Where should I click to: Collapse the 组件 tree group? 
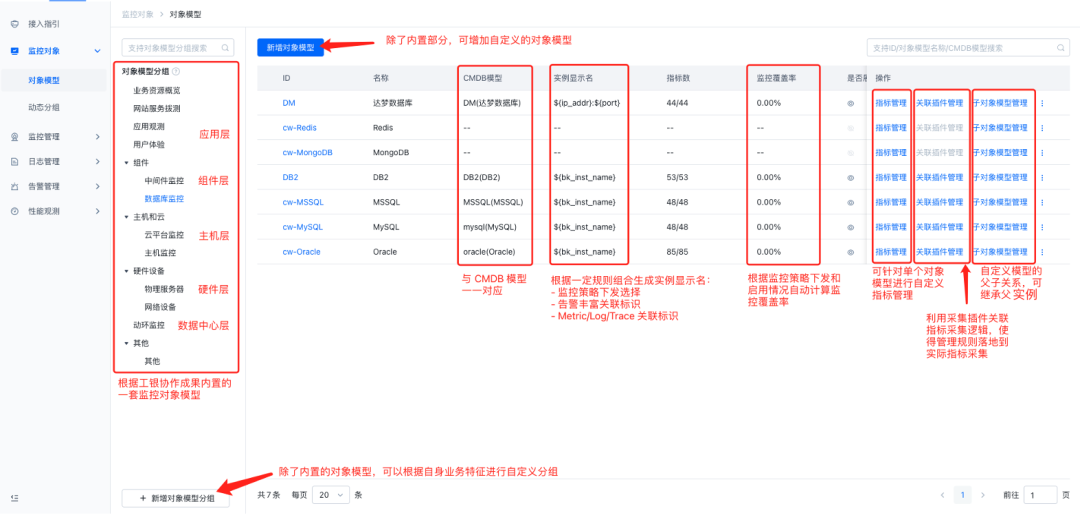click(126, 162)
